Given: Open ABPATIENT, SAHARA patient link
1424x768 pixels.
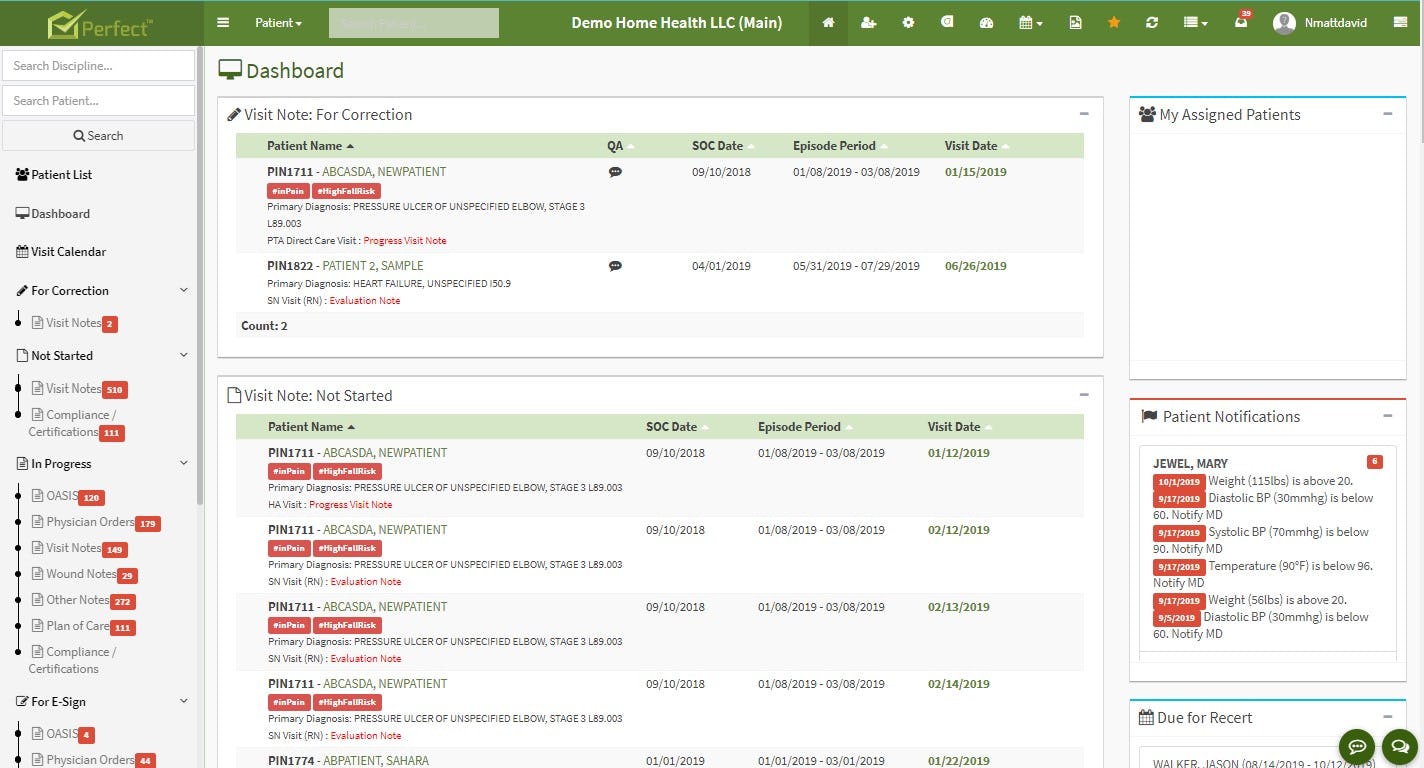Looking at the screenshot, I should [376, 761].
